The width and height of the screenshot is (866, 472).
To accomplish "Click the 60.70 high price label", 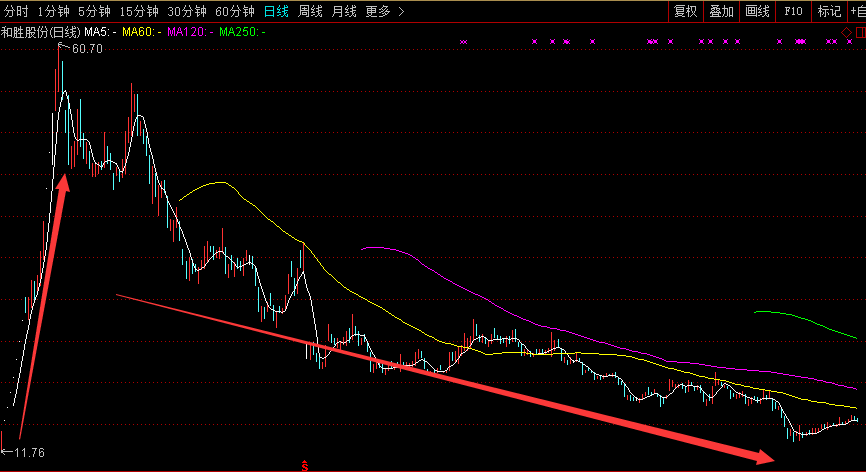I will coord(87,49).
